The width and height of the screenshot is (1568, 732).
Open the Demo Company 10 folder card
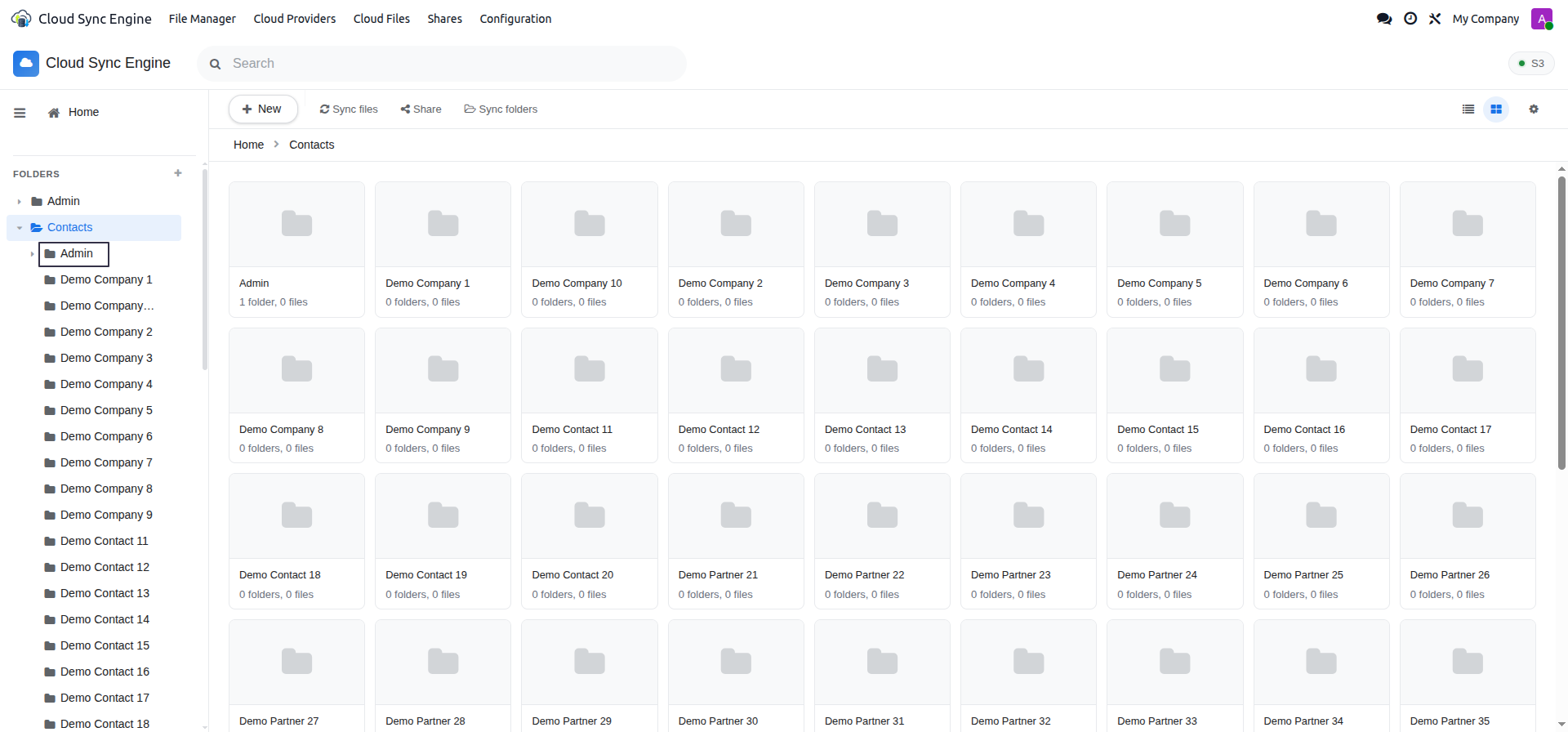tap(590, 249)
